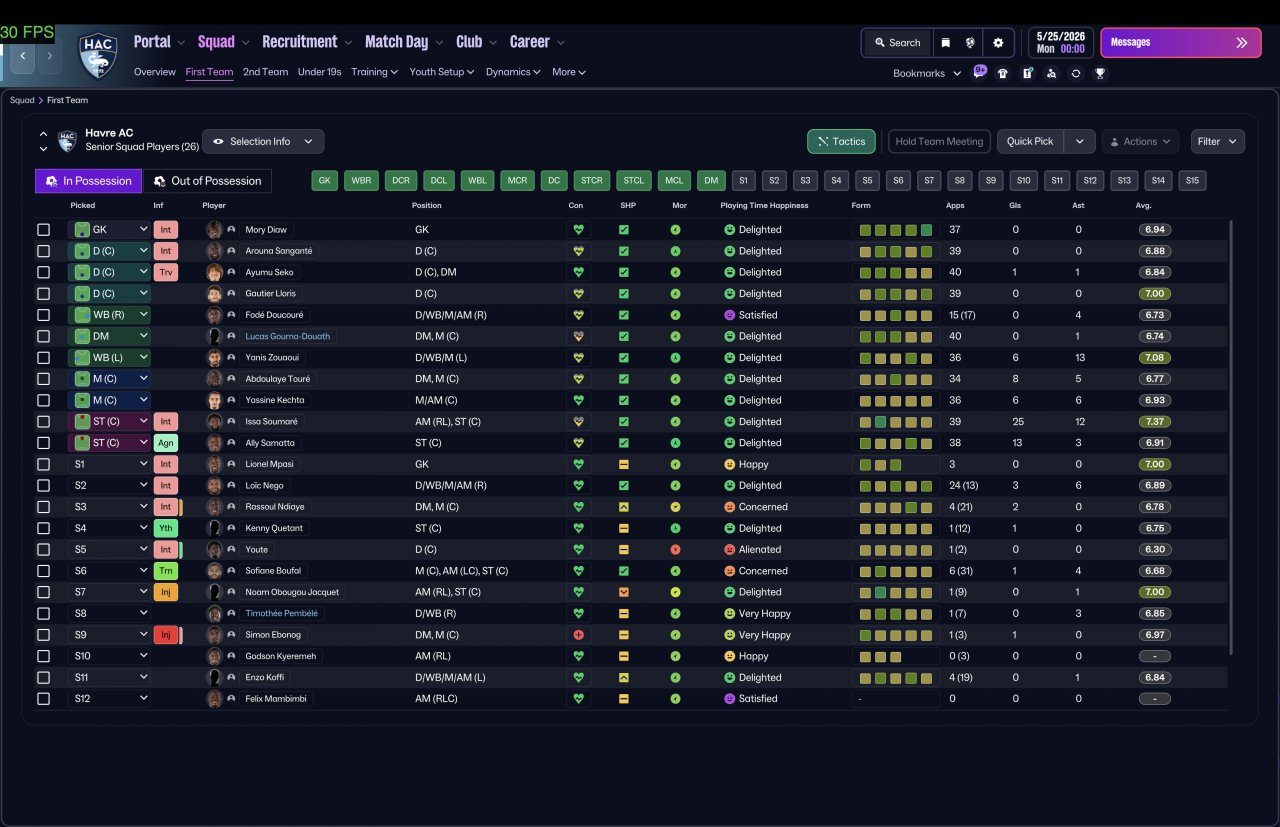This screenshot has height=827, width=1280.
Task: Select the green STCR position slot
Action: (591, 181)
